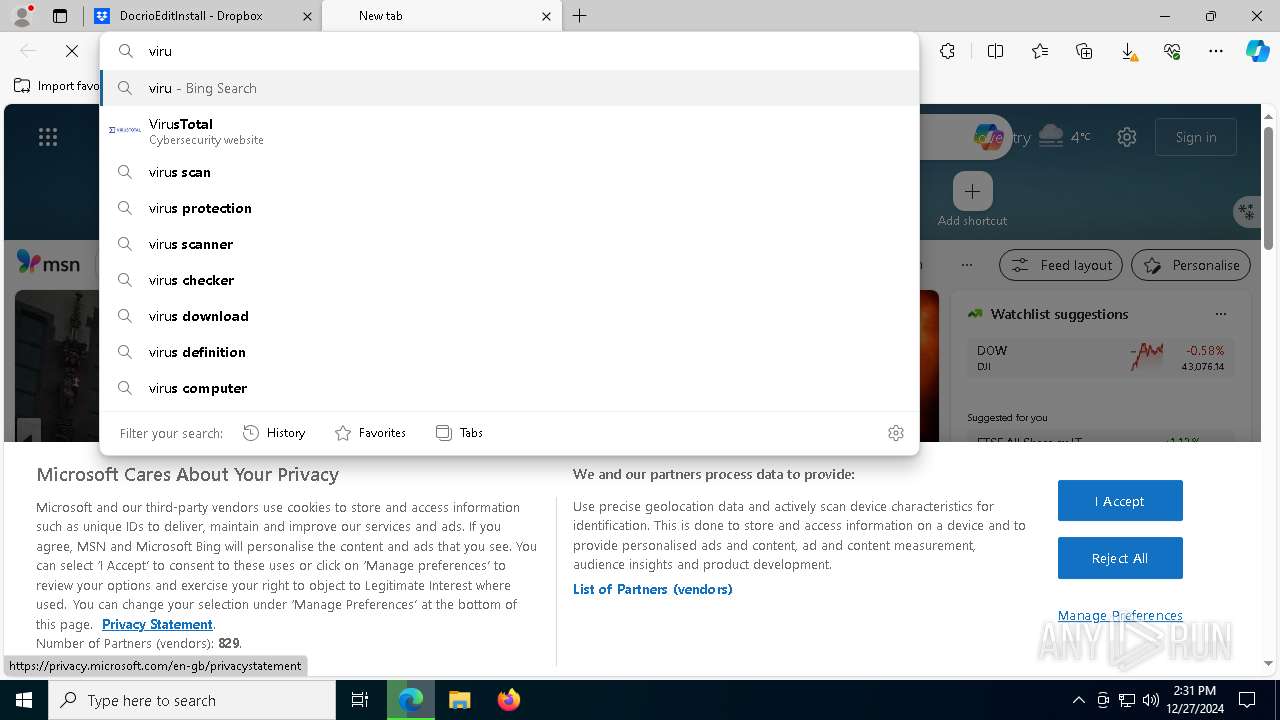Click the address bar containing 'viru'
1280x720 pixels.
point(509,51)
